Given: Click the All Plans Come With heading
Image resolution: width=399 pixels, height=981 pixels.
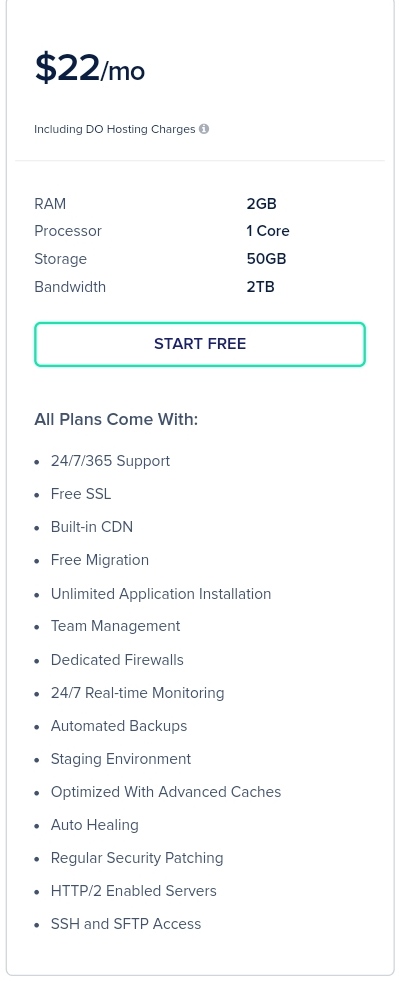Looking at the screenshot, I should tap(116, 419).
